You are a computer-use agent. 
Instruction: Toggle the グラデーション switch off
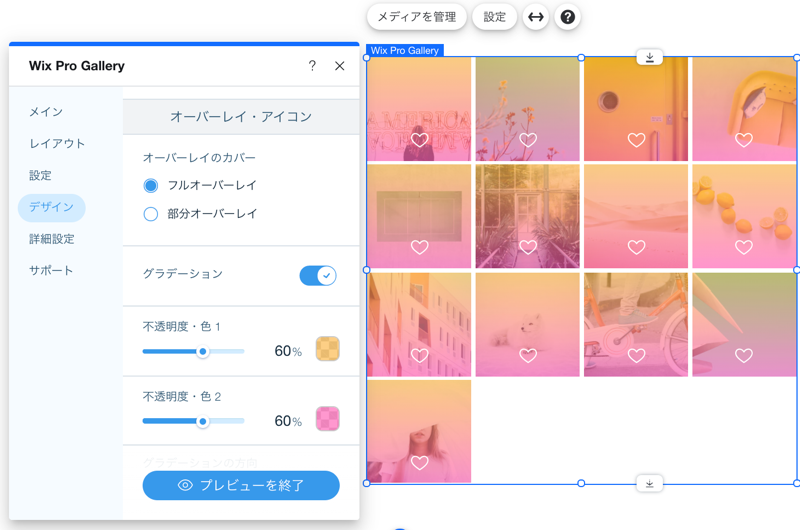coord(317,275)
